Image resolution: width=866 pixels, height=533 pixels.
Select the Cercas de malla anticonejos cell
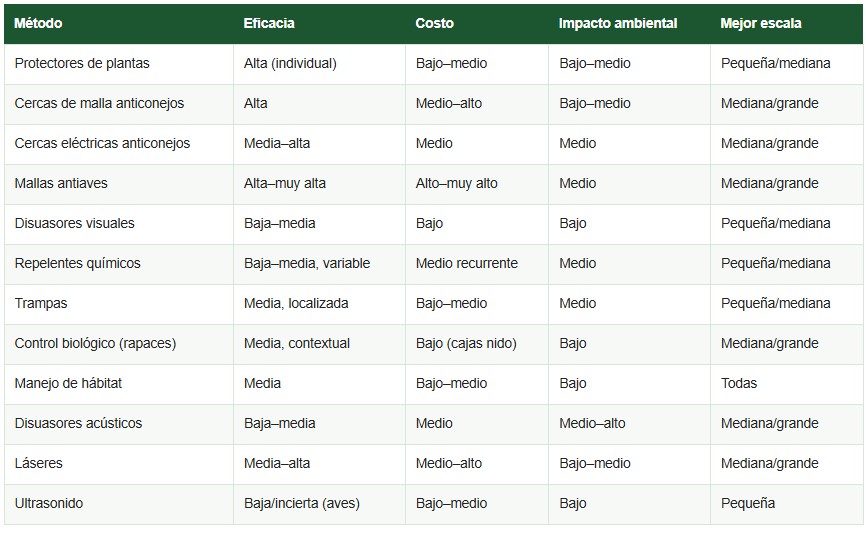click(119, 104)
